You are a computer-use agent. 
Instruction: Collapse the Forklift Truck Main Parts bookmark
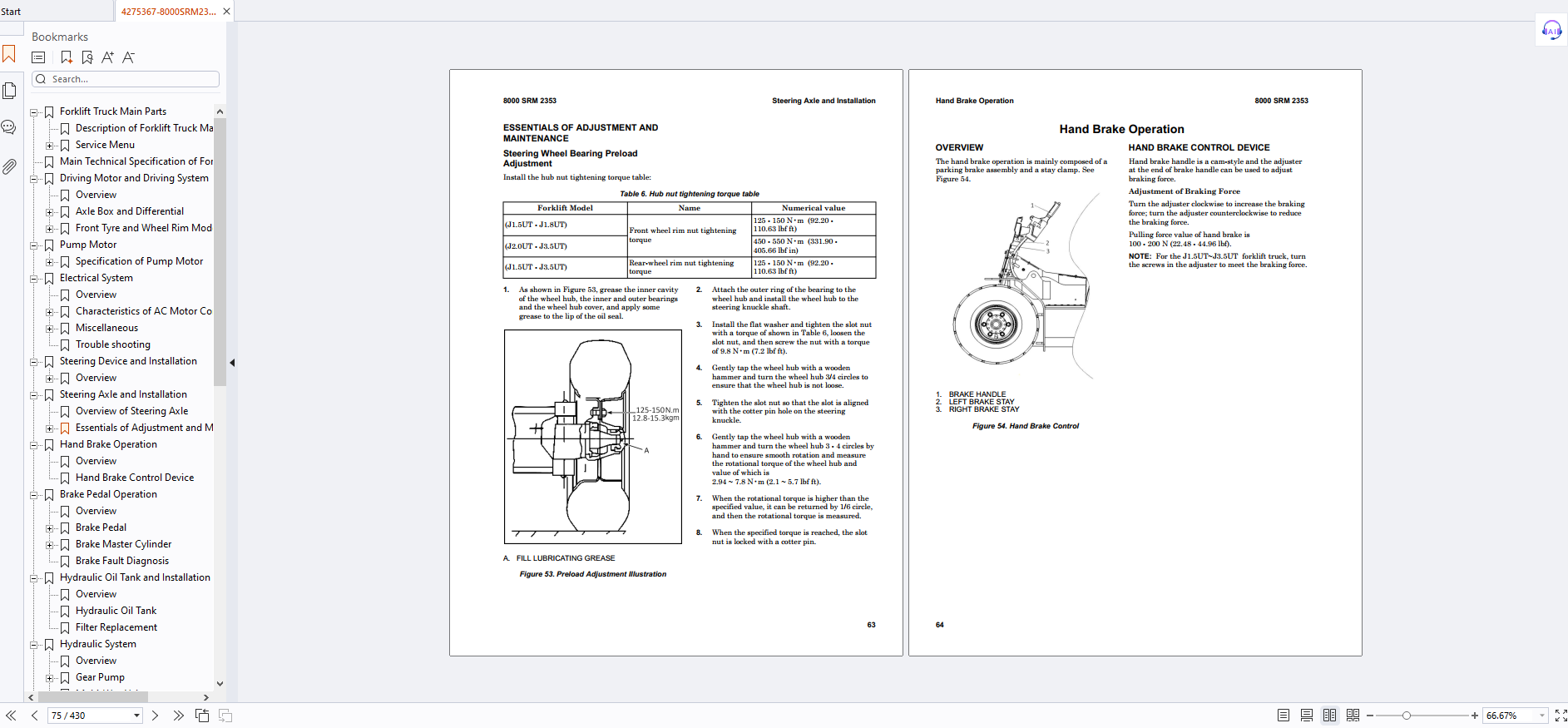coord(34,111)
